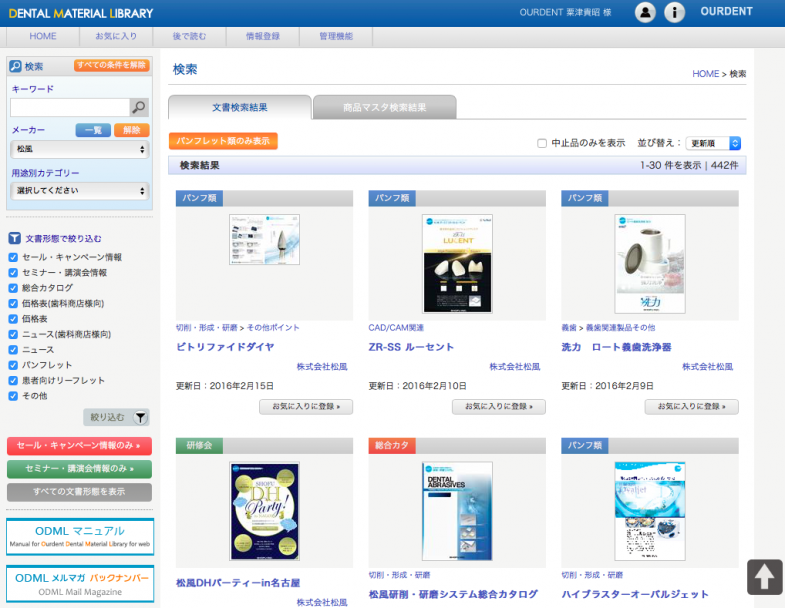Uncheck the 総合カタログ checkbox
785x608 pixels.
pos(13,288)
